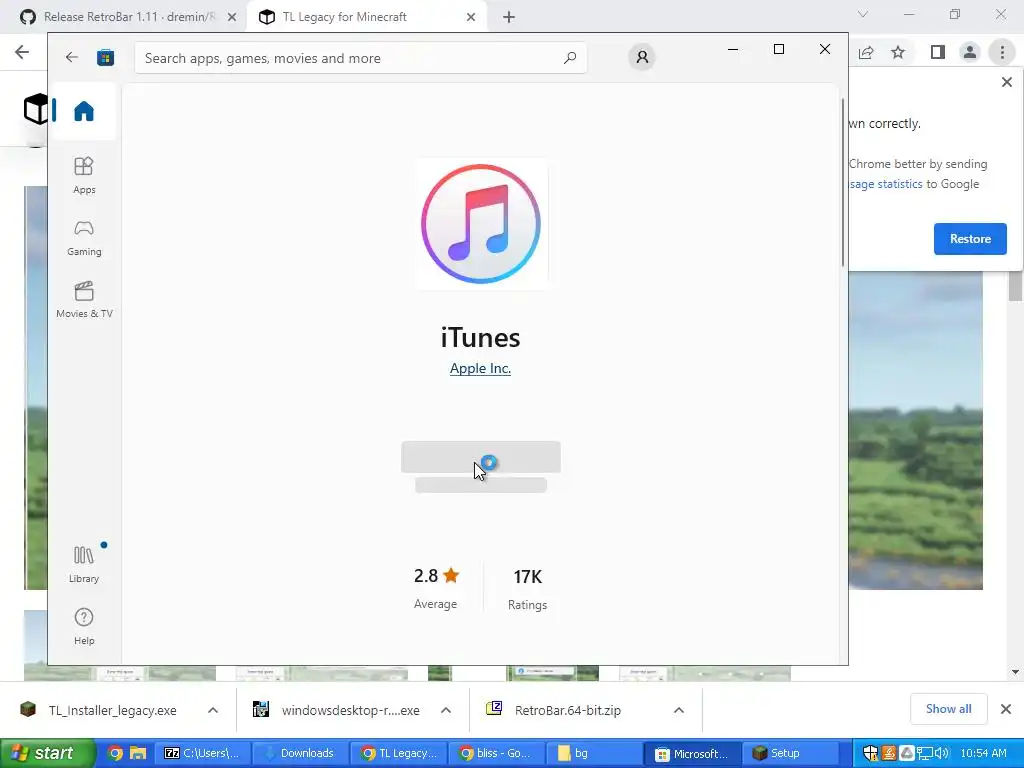Click the search apps, games, movies field

point(360,58)
